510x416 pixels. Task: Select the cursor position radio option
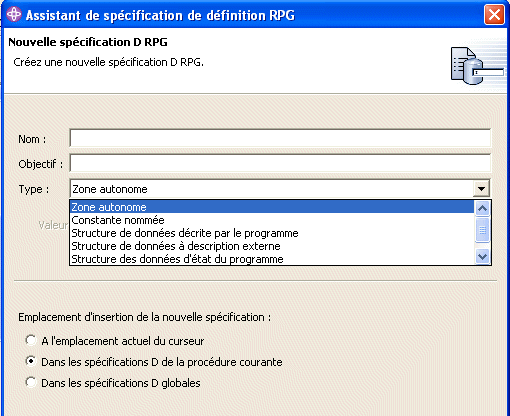click(x=31, y=340)
